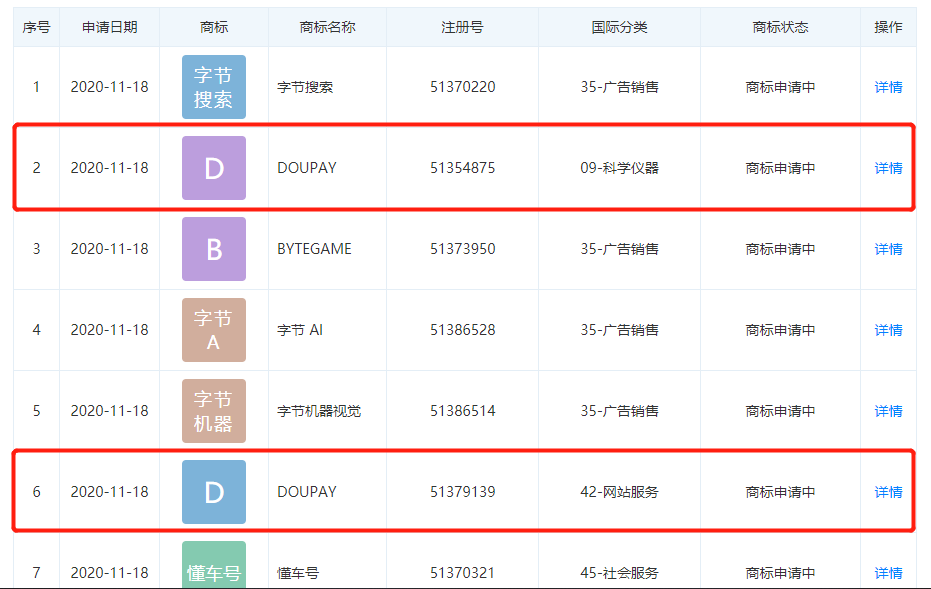This screenshot has width=931, height=589.
Task: Click the 字节搜索 trademark logo thumbnail
Action: (x=213, y=87)
